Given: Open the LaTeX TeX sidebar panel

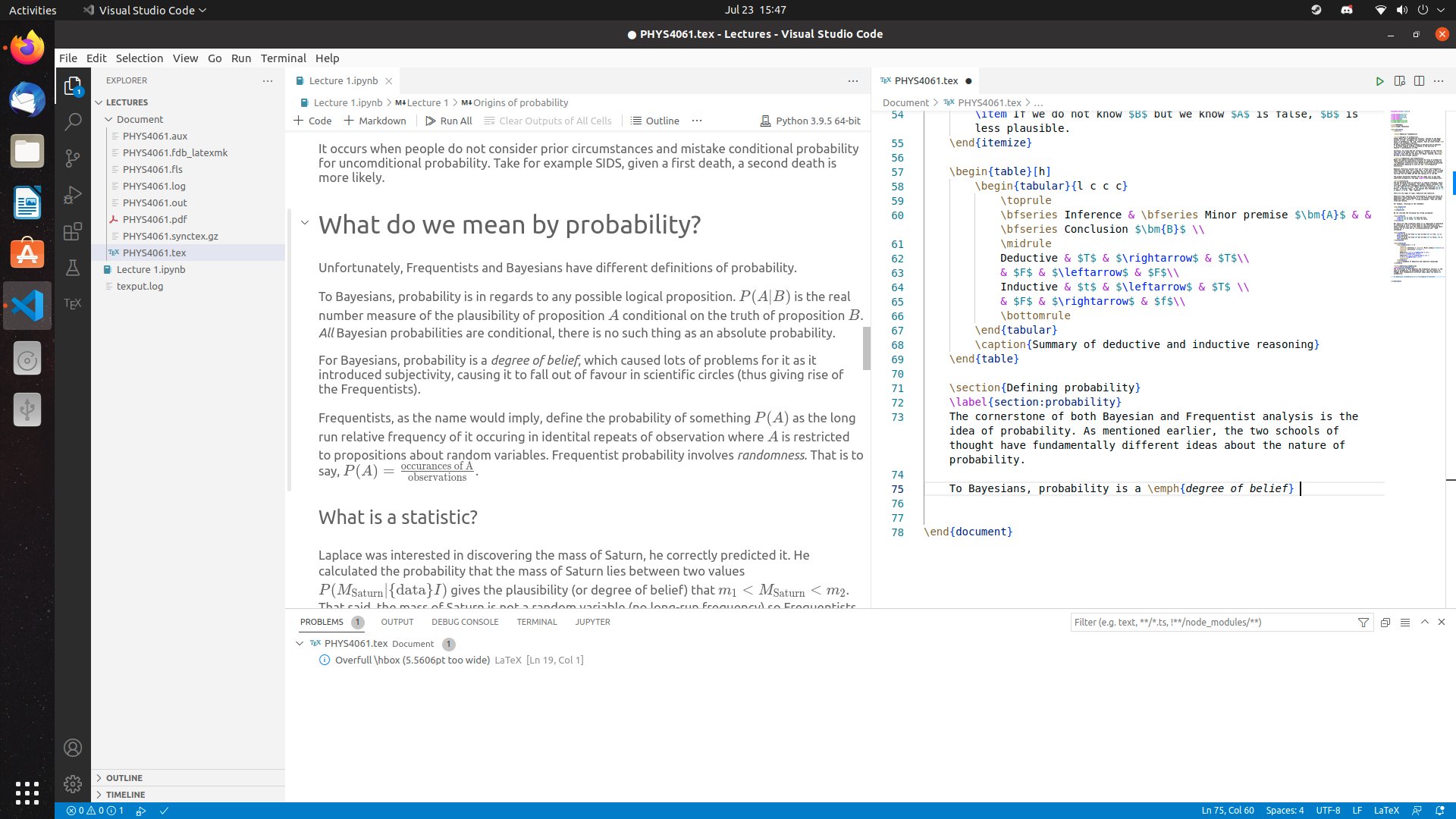Looking at the screenshot, I should click(73, 303).
